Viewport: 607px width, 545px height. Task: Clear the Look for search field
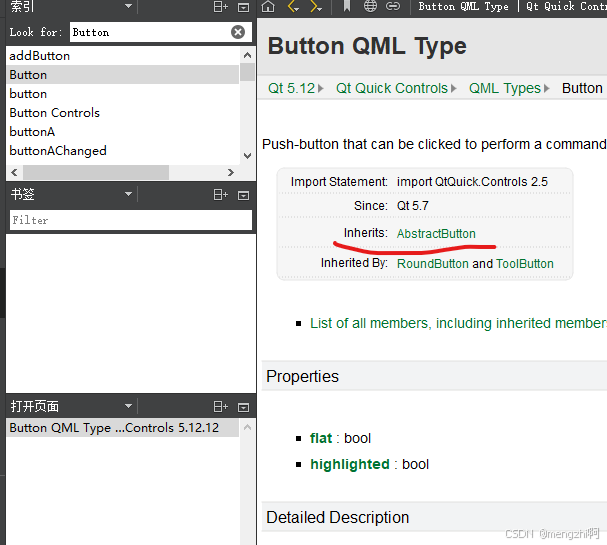pyautogui.click(x=238, y=32)
